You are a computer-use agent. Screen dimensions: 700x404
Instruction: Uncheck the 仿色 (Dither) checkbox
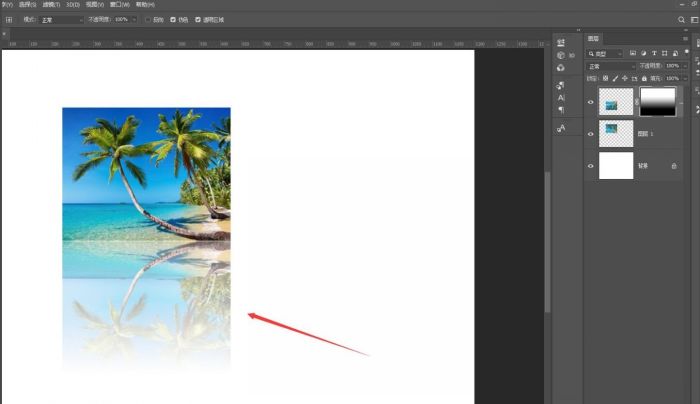[x=174, y=19]
